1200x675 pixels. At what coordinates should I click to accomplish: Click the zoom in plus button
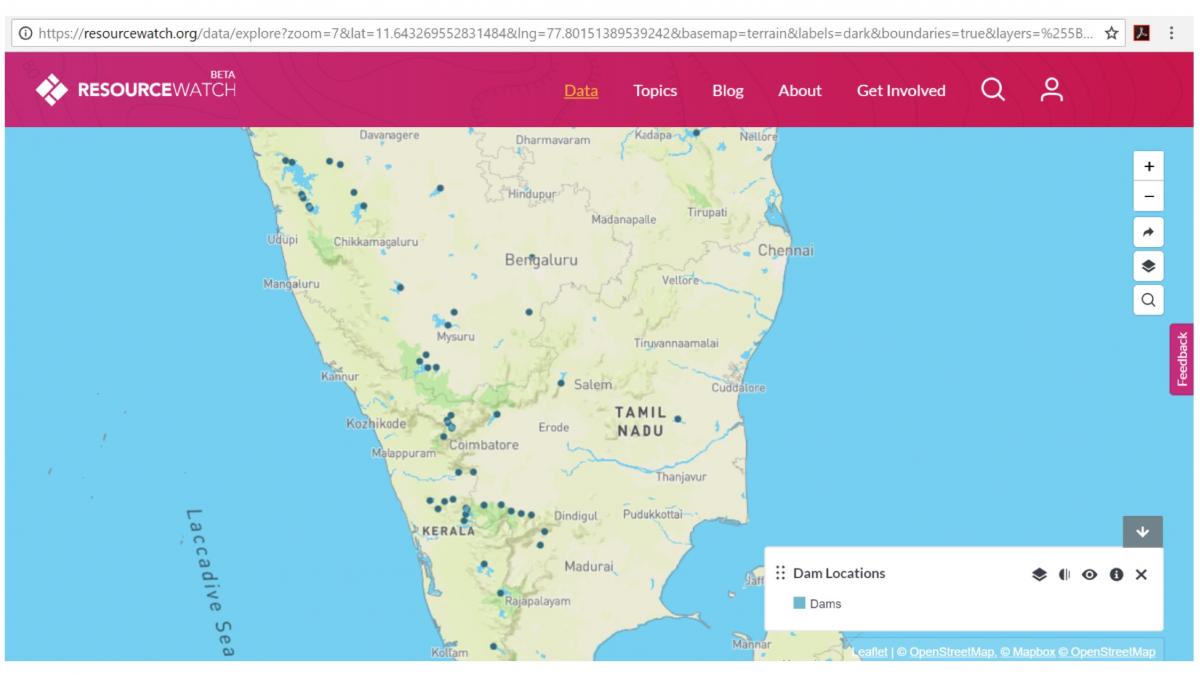click(1148, 166)
